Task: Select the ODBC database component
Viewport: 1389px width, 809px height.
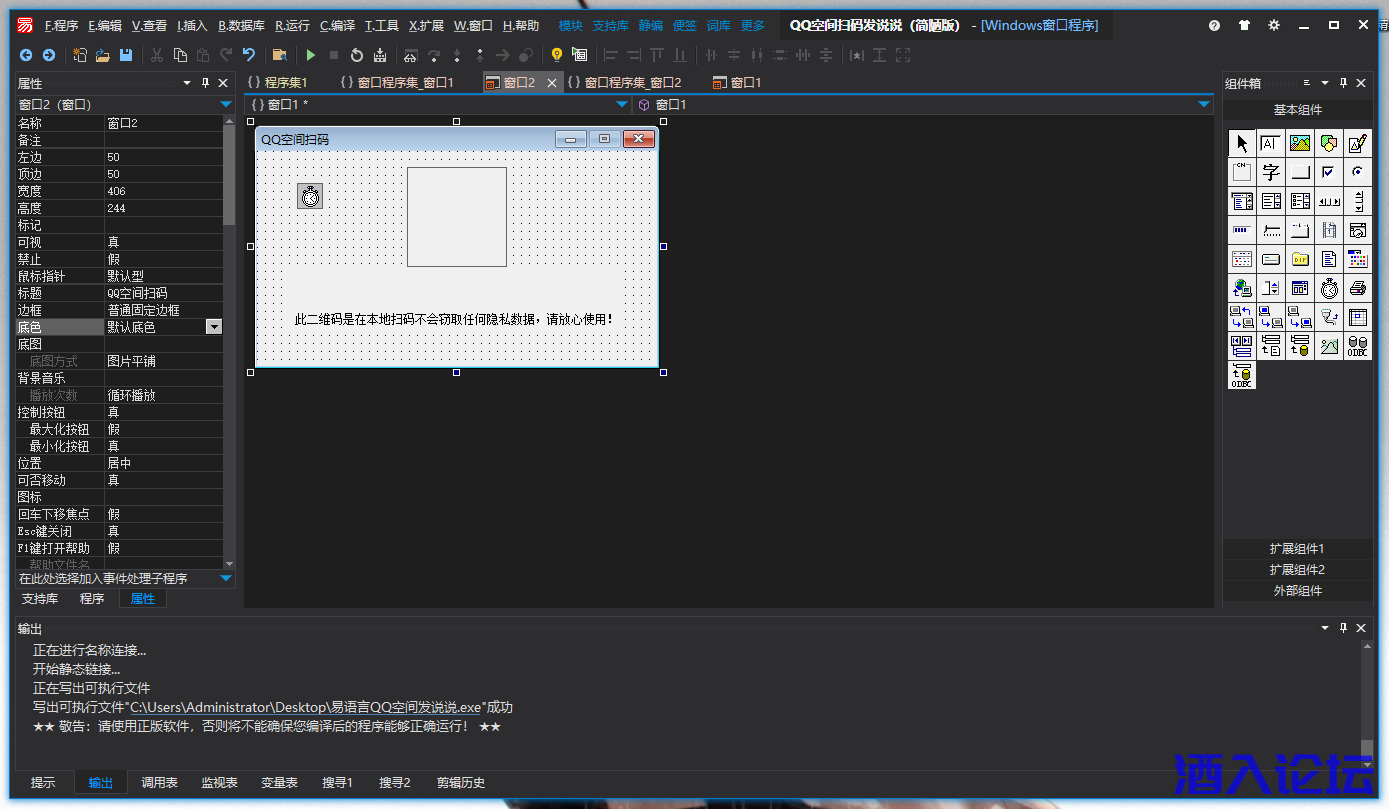Action: point(1357,345)
